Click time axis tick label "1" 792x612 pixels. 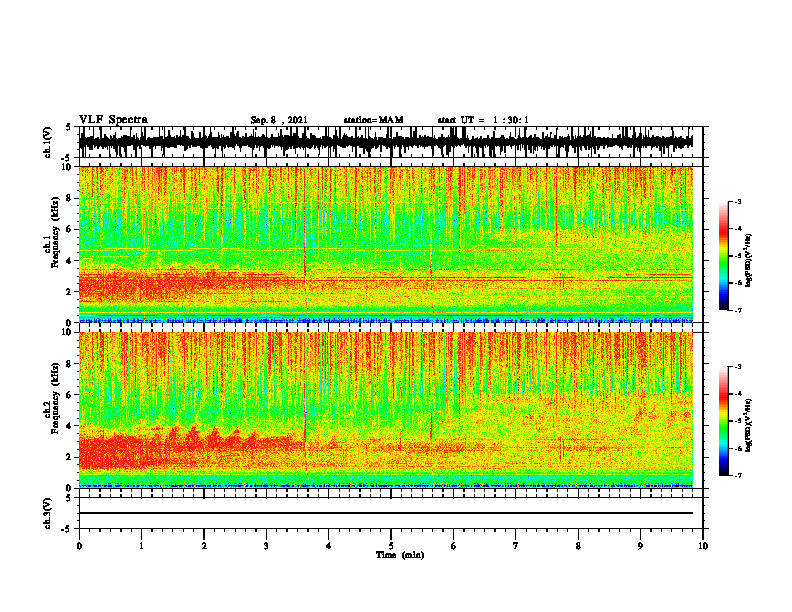click(x=141, y=546)
